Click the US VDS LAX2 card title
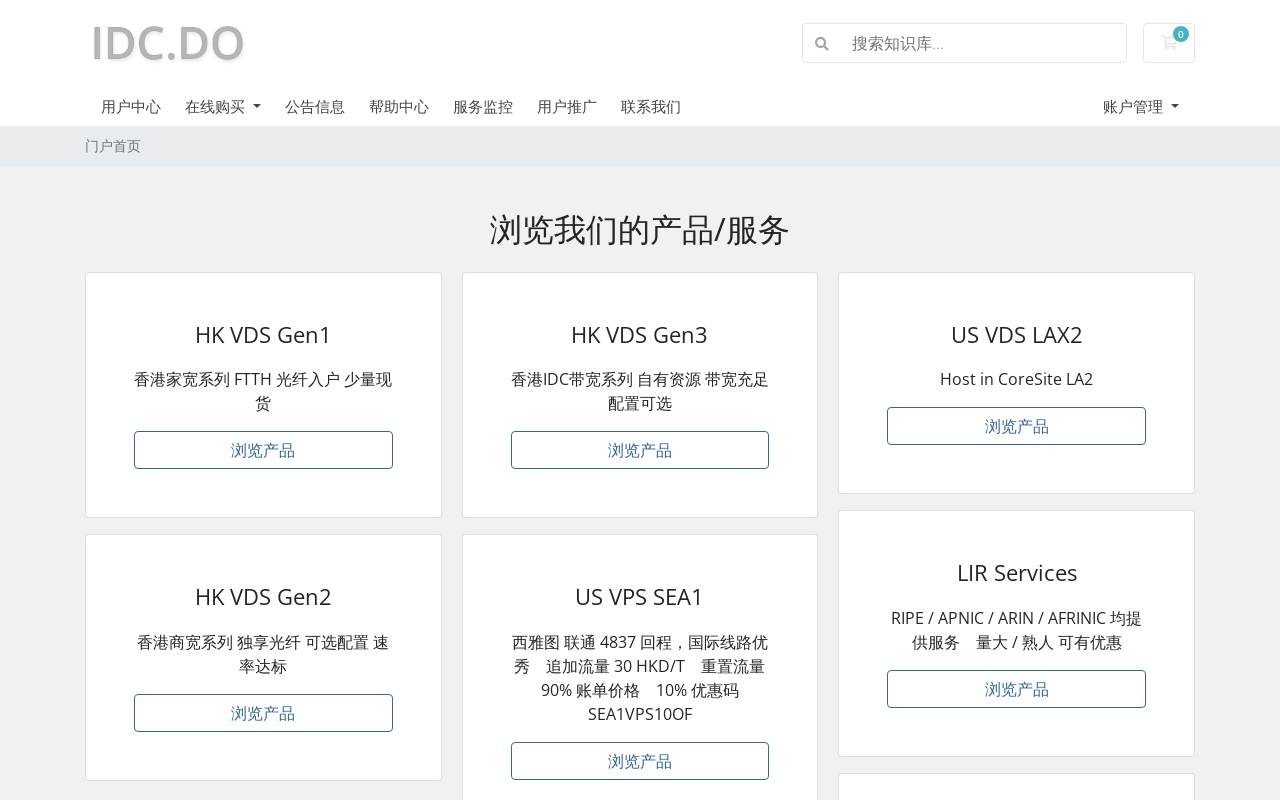Image resolution: width=1280 pixels, height=800 pixels. pos(1016,335)
